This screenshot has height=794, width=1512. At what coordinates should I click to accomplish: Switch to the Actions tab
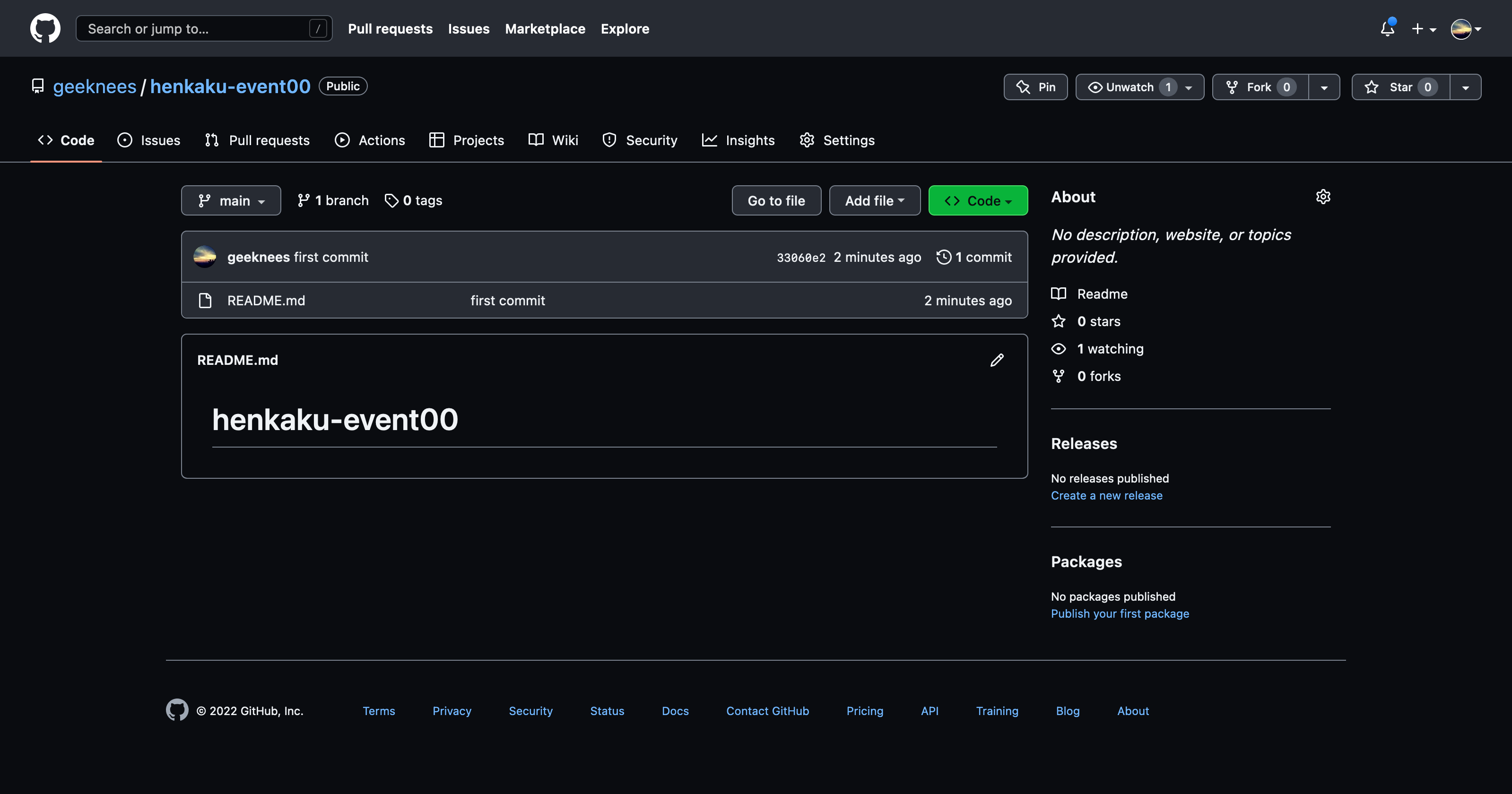(370, 140)
